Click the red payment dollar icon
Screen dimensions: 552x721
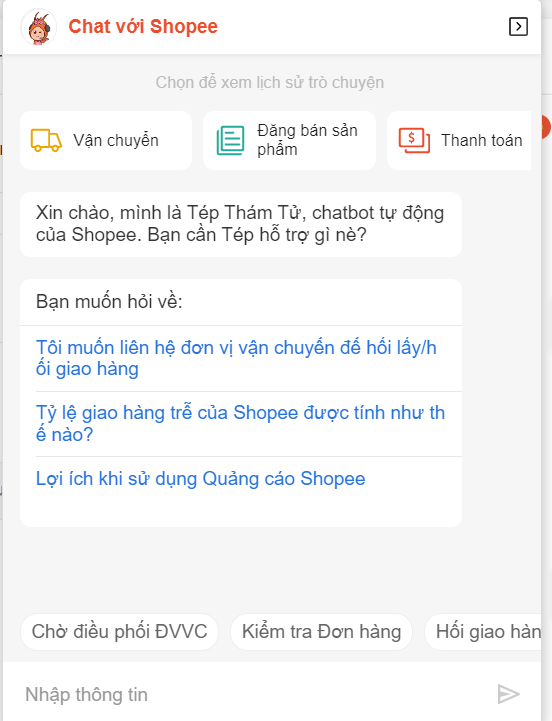point(414,140)
